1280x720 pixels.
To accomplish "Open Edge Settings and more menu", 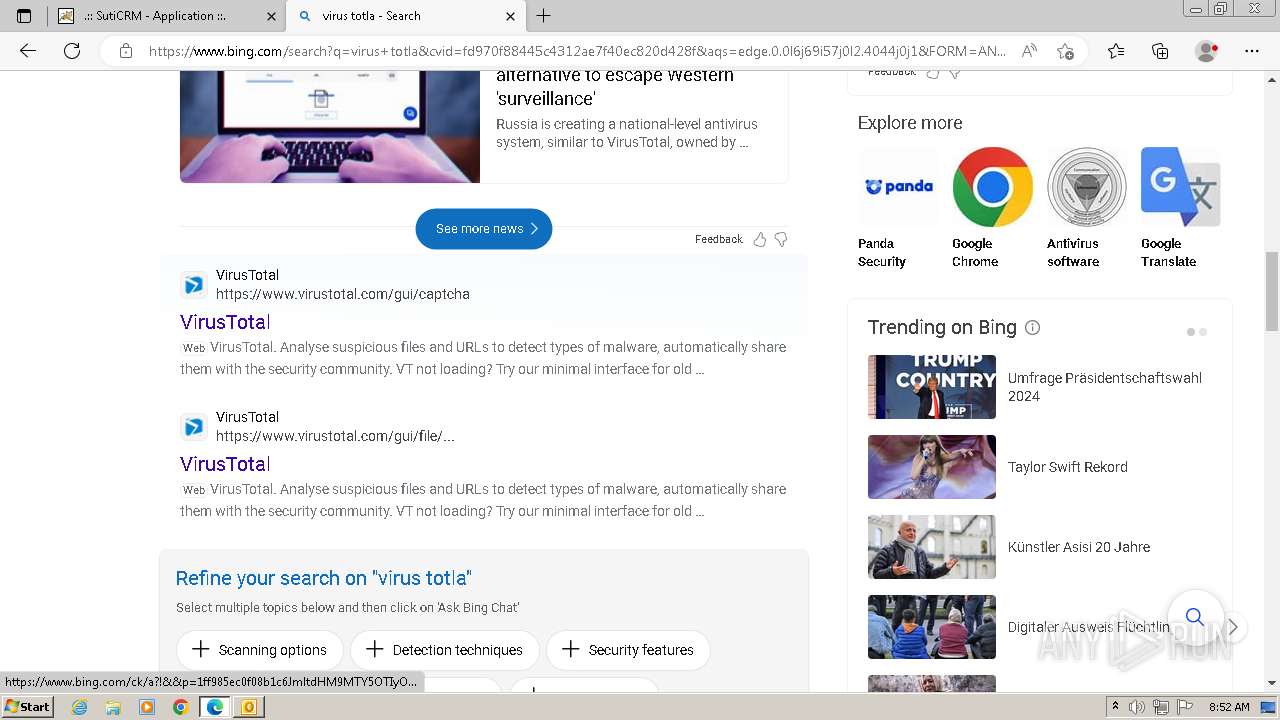I will coord(1252,51).
